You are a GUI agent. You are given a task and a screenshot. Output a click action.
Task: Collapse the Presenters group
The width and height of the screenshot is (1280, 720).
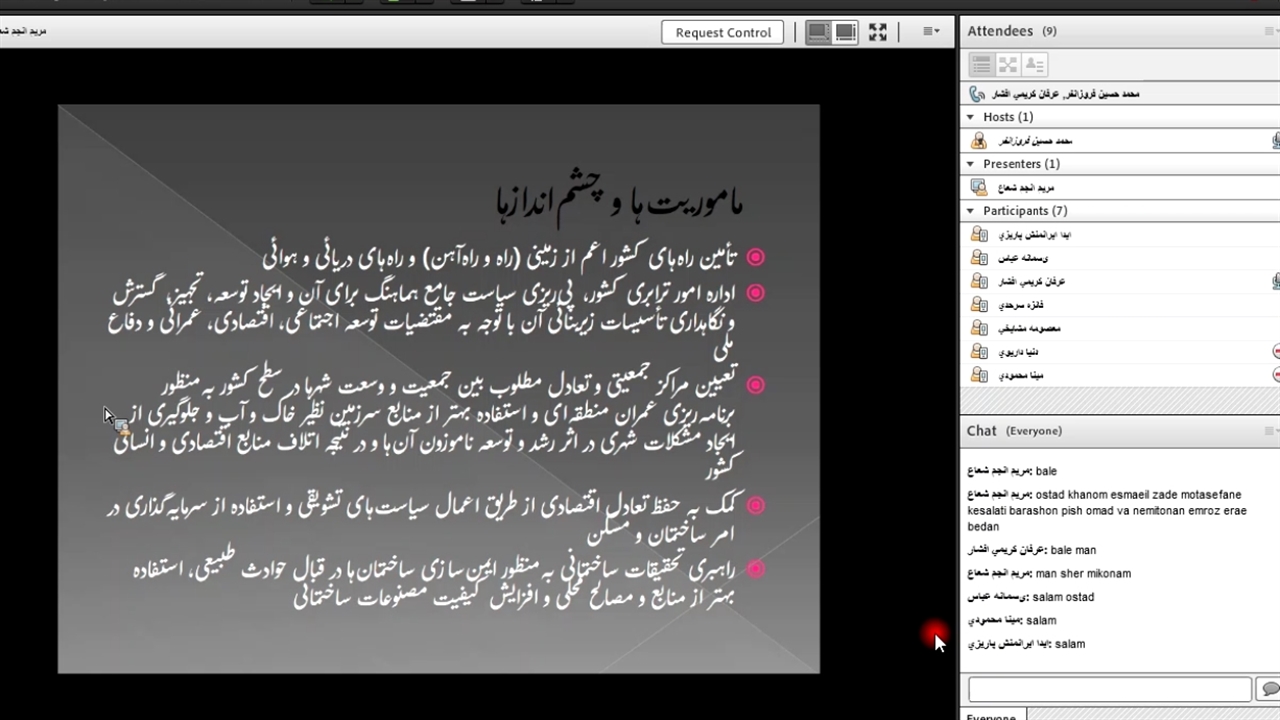point(971,164)
